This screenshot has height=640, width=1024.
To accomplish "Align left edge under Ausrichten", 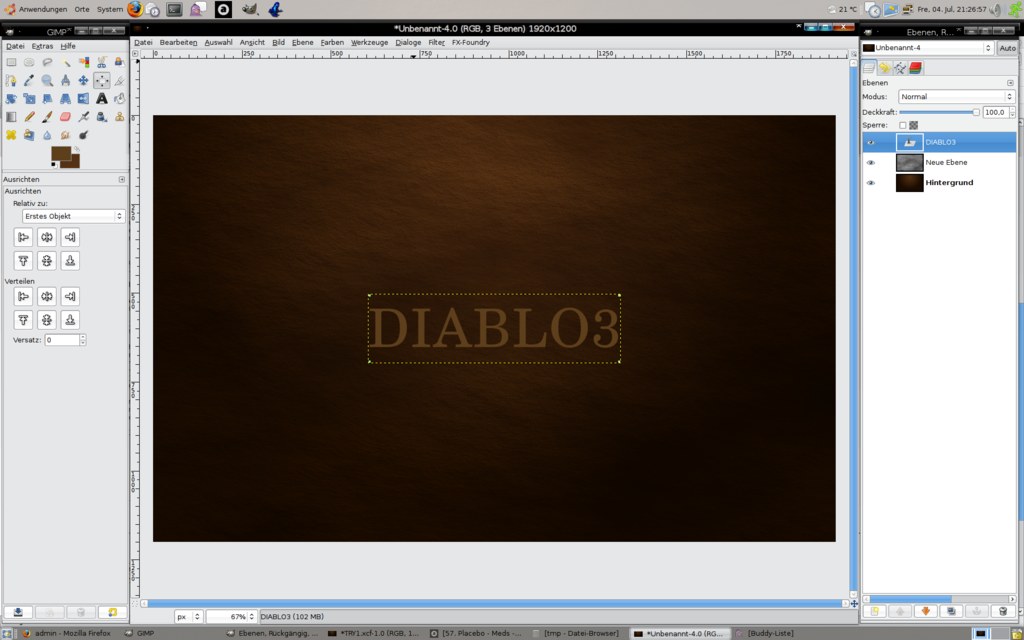I will [x=24, y=237].
